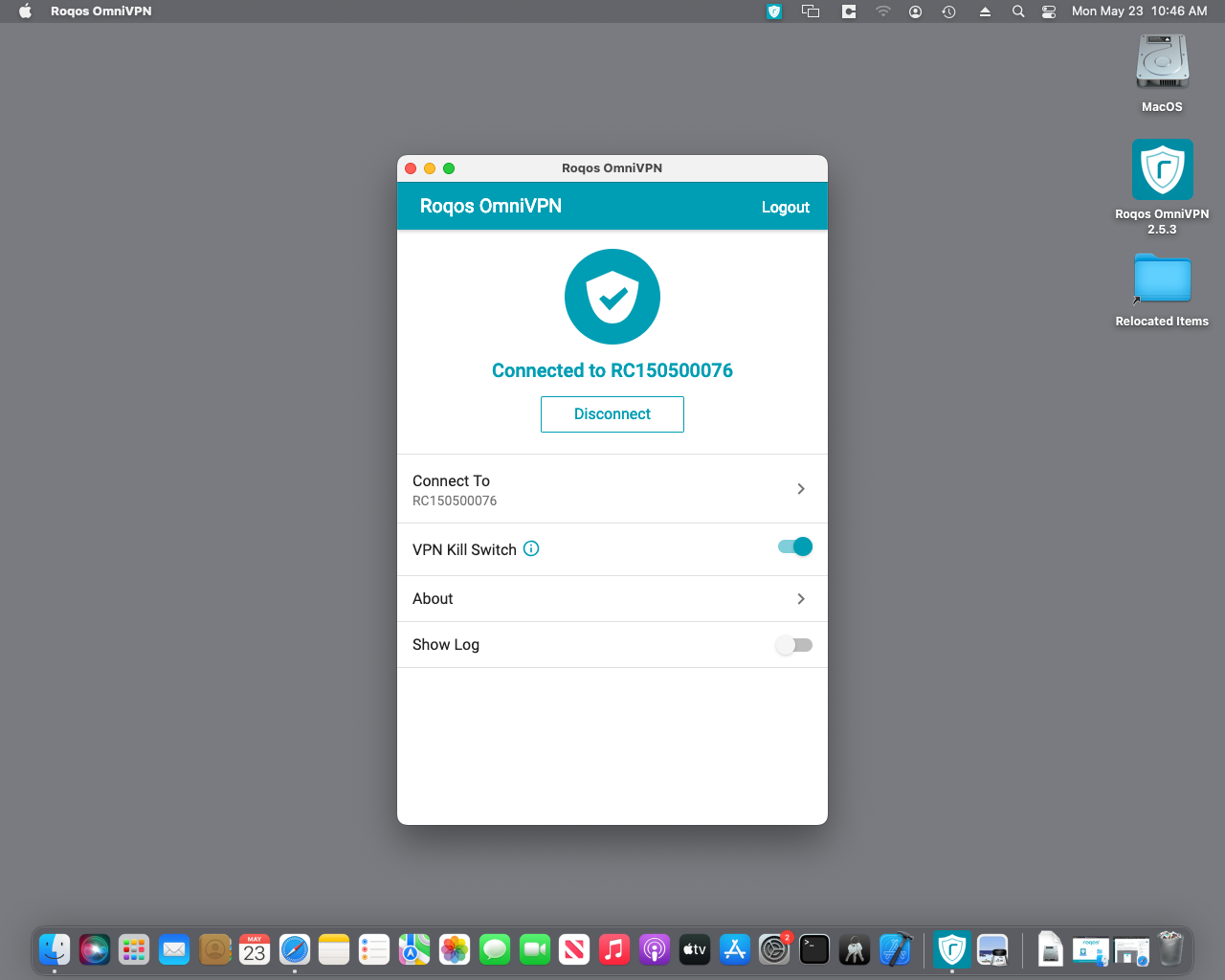Open Calendar from the Dock
This screenshot has height=980, width=1225.
[x=255, y=949]
